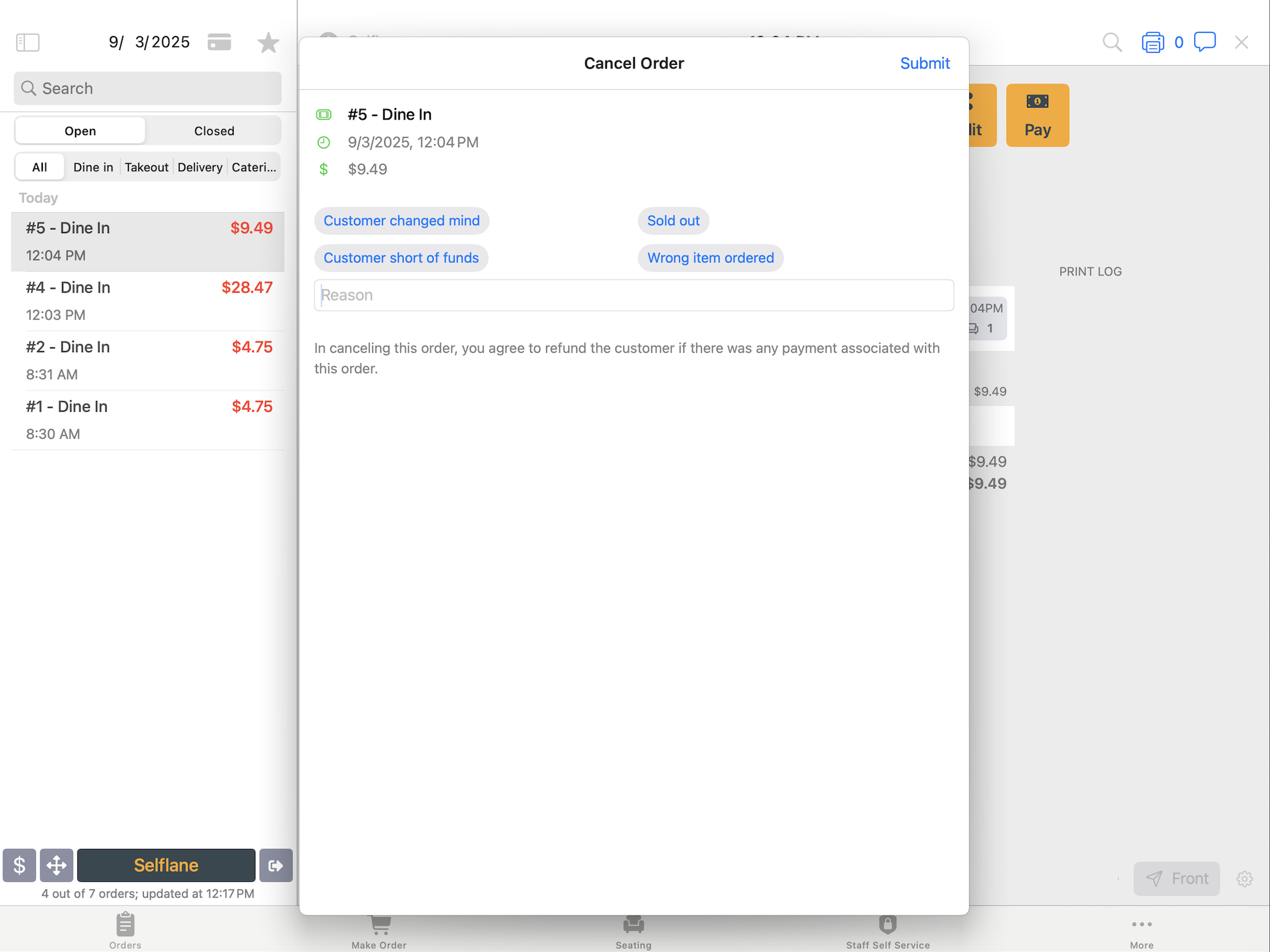Choose the Customer changed mind reason

tap(401, 221)
